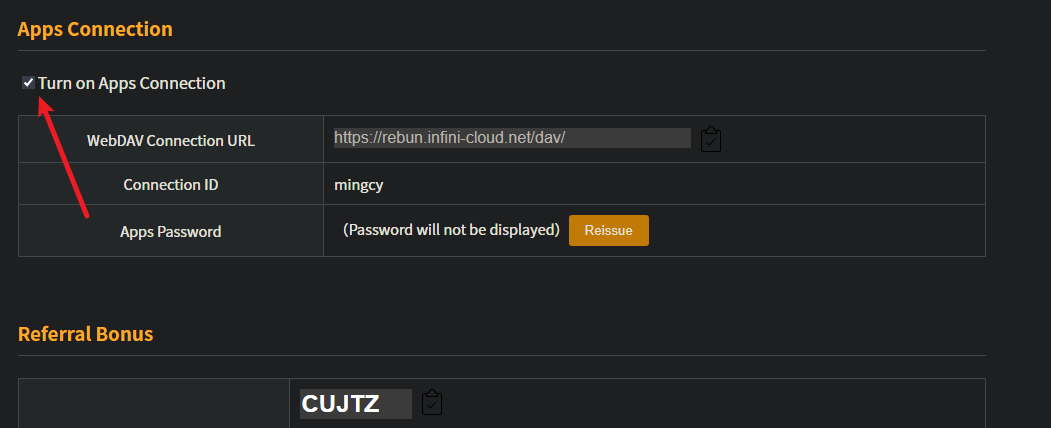
Task: Select the WebDAV URL text field
Action: tap(511, 138)
